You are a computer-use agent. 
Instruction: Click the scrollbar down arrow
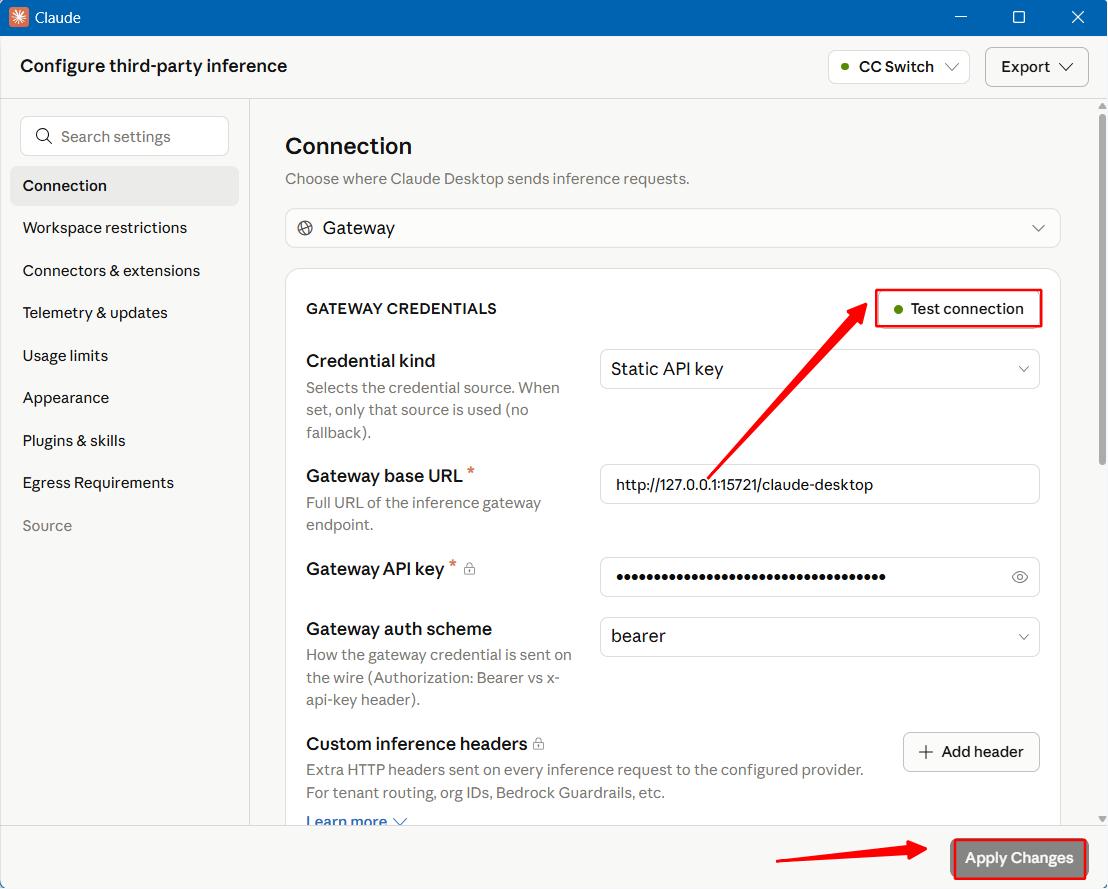click(x=1102, y=819)
